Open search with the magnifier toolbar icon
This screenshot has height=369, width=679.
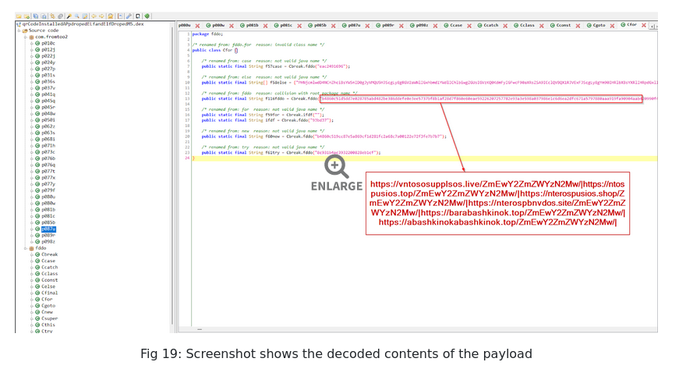(77, 16)
